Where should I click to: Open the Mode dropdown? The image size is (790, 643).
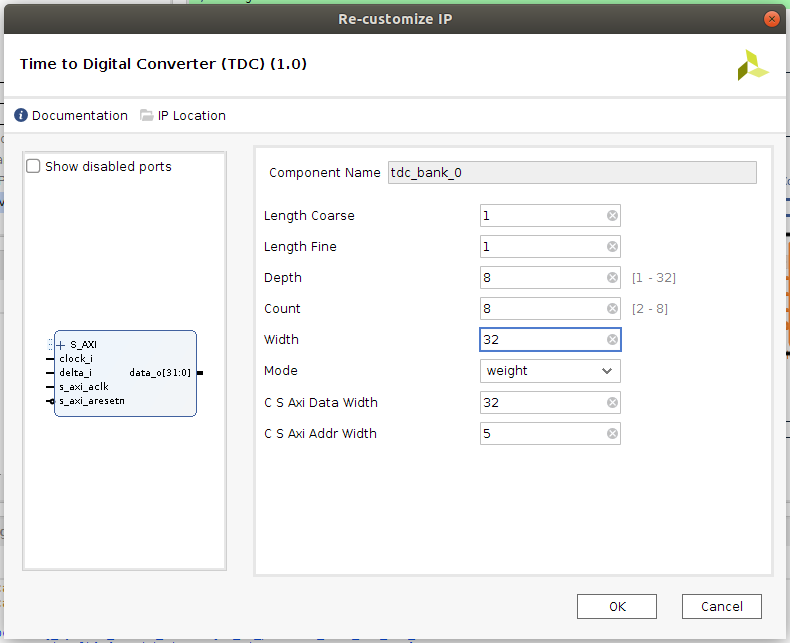tap(550, 371)
